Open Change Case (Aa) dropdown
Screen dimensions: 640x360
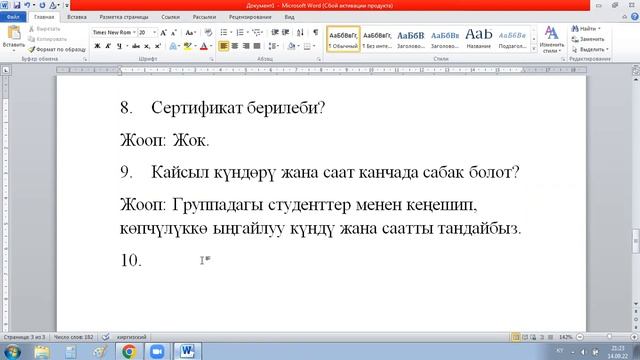(x=191, y=33)
